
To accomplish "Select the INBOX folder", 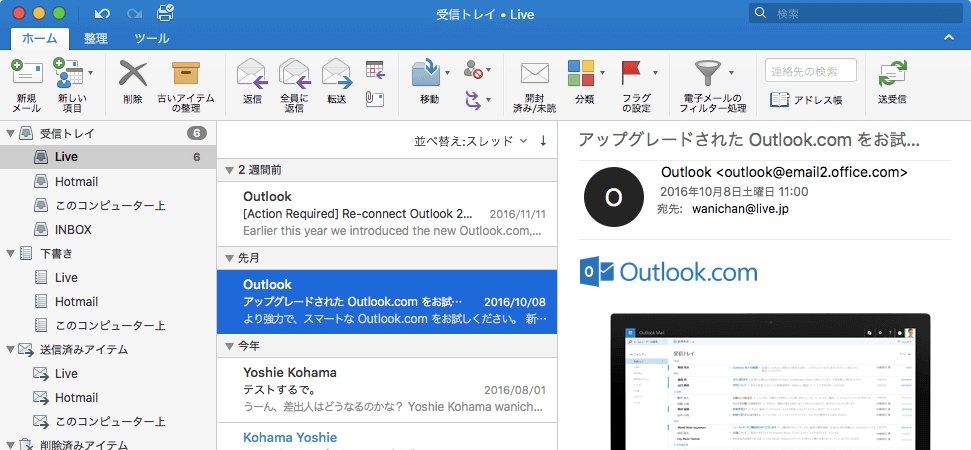I will coord(108,230).
